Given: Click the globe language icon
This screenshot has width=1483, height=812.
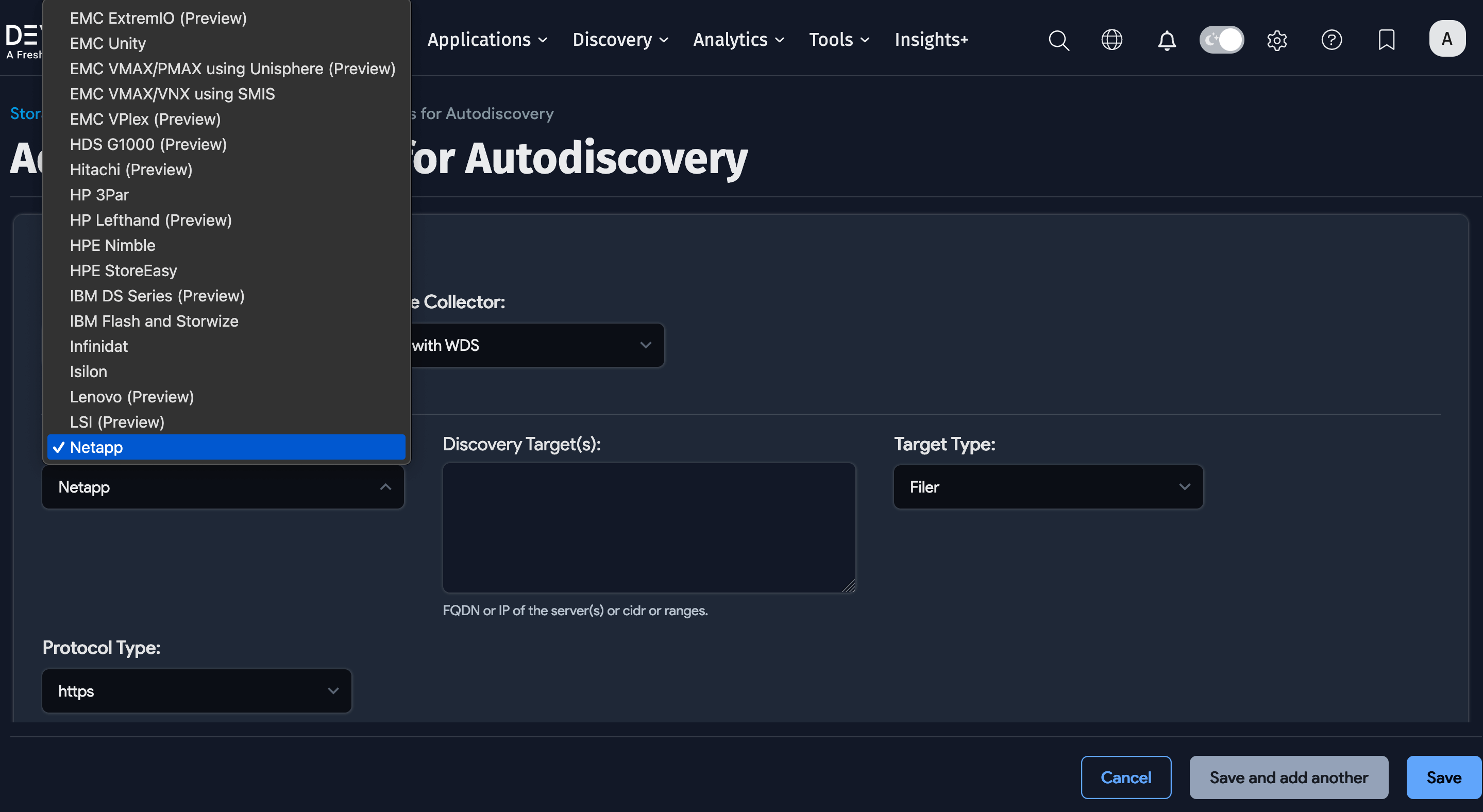Looking at the screenshot, I should pos(1111,40).
